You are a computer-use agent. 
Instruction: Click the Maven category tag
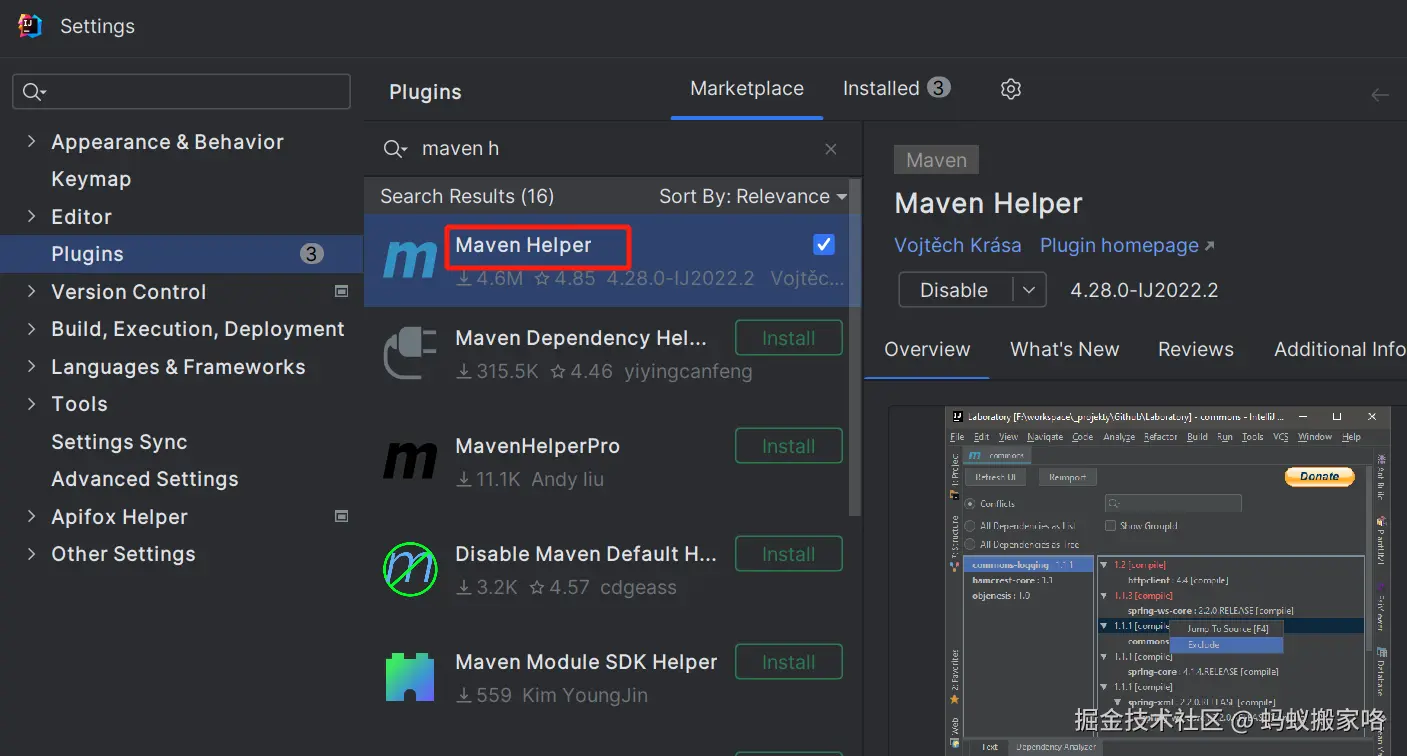[x=936, y=160]
